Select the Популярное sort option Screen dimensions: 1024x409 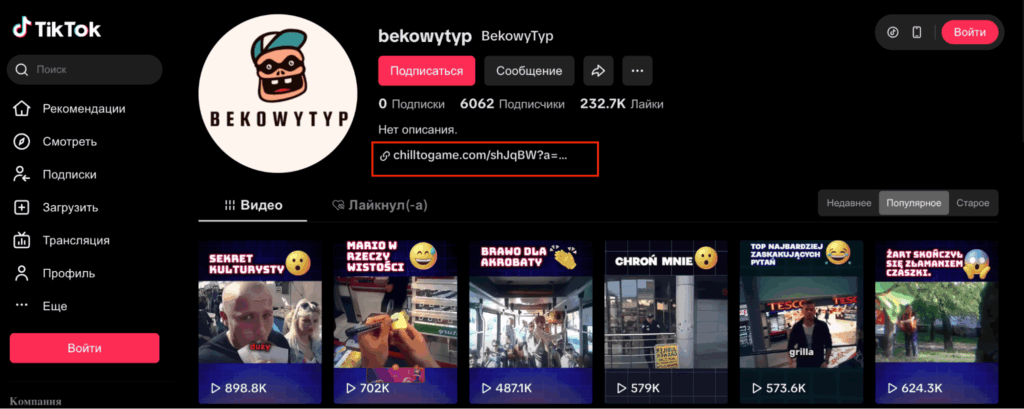point(913,203)
